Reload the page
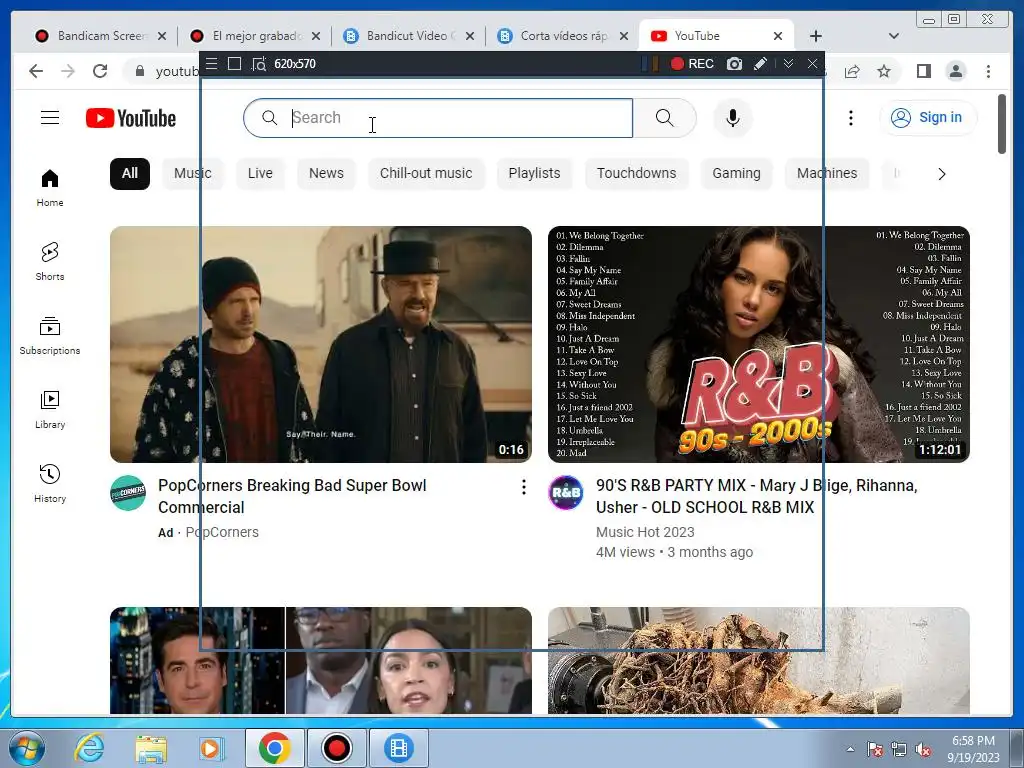The height and width of the screenshot is (768, 1024). [100, 71]
